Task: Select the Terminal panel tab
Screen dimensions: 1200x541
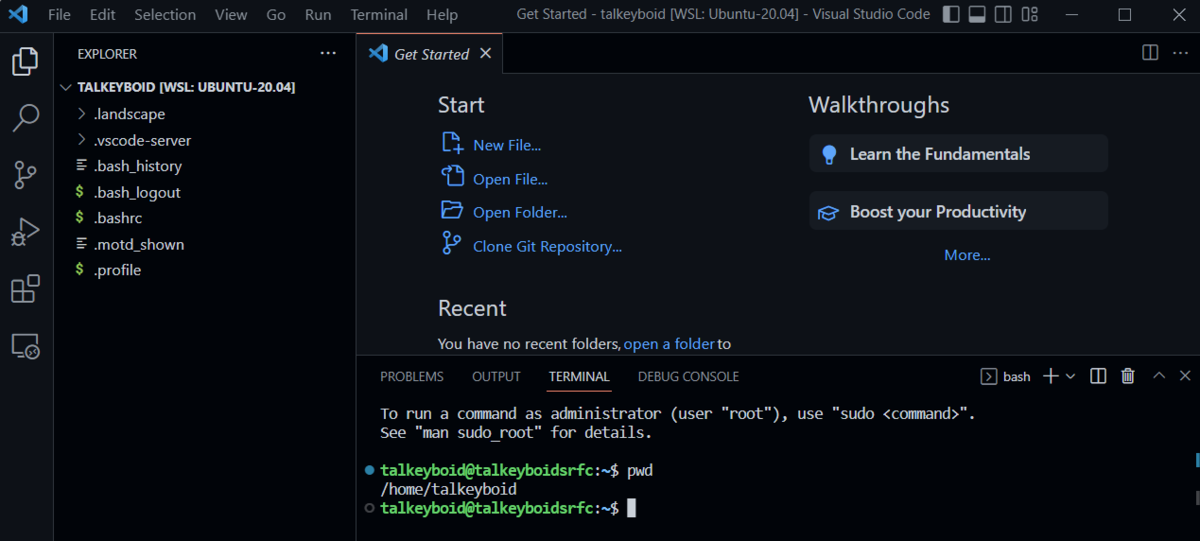Action: pos(579,376)
